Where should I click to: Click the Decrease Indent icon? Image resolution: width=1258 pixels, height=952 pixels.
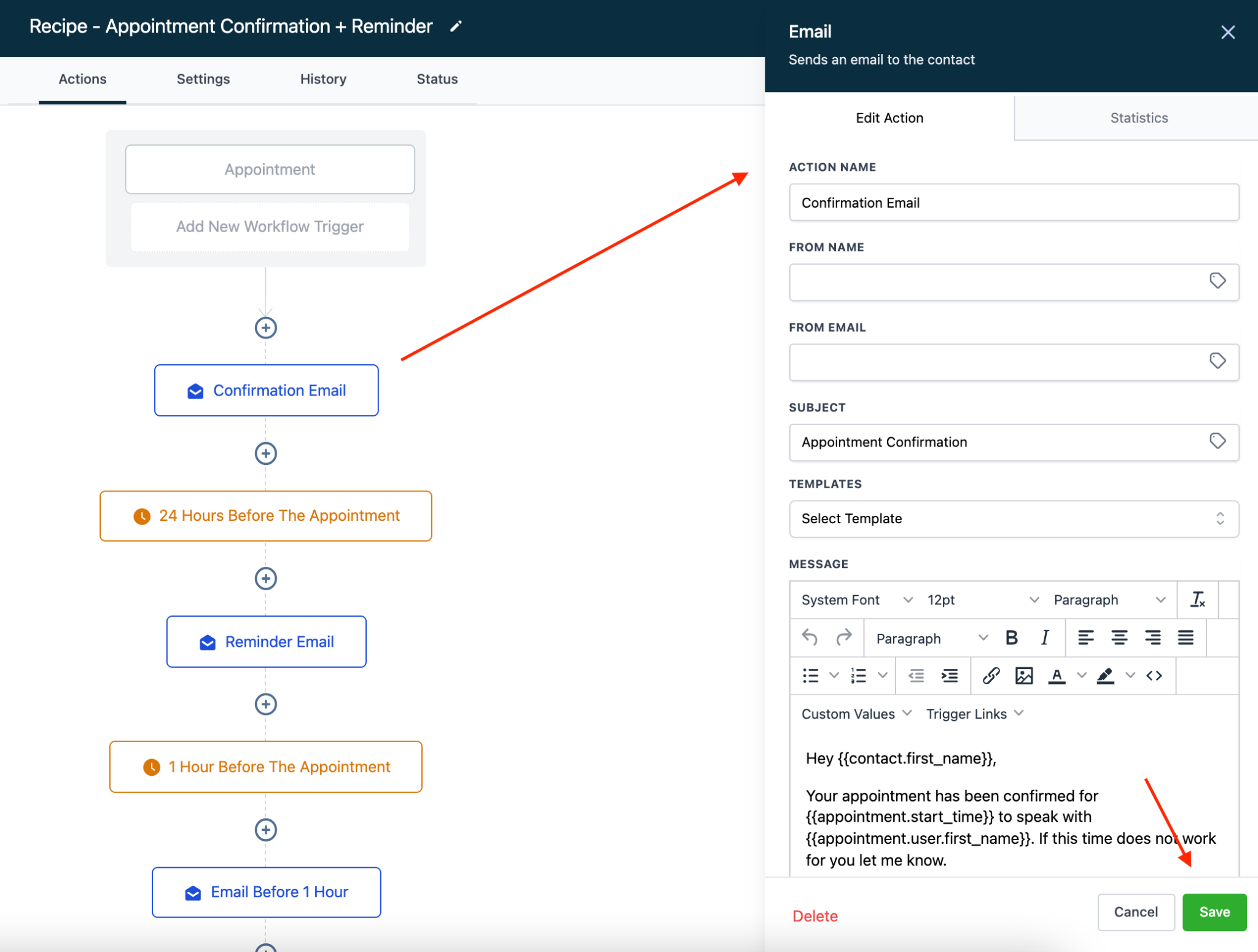click(915, 676)
